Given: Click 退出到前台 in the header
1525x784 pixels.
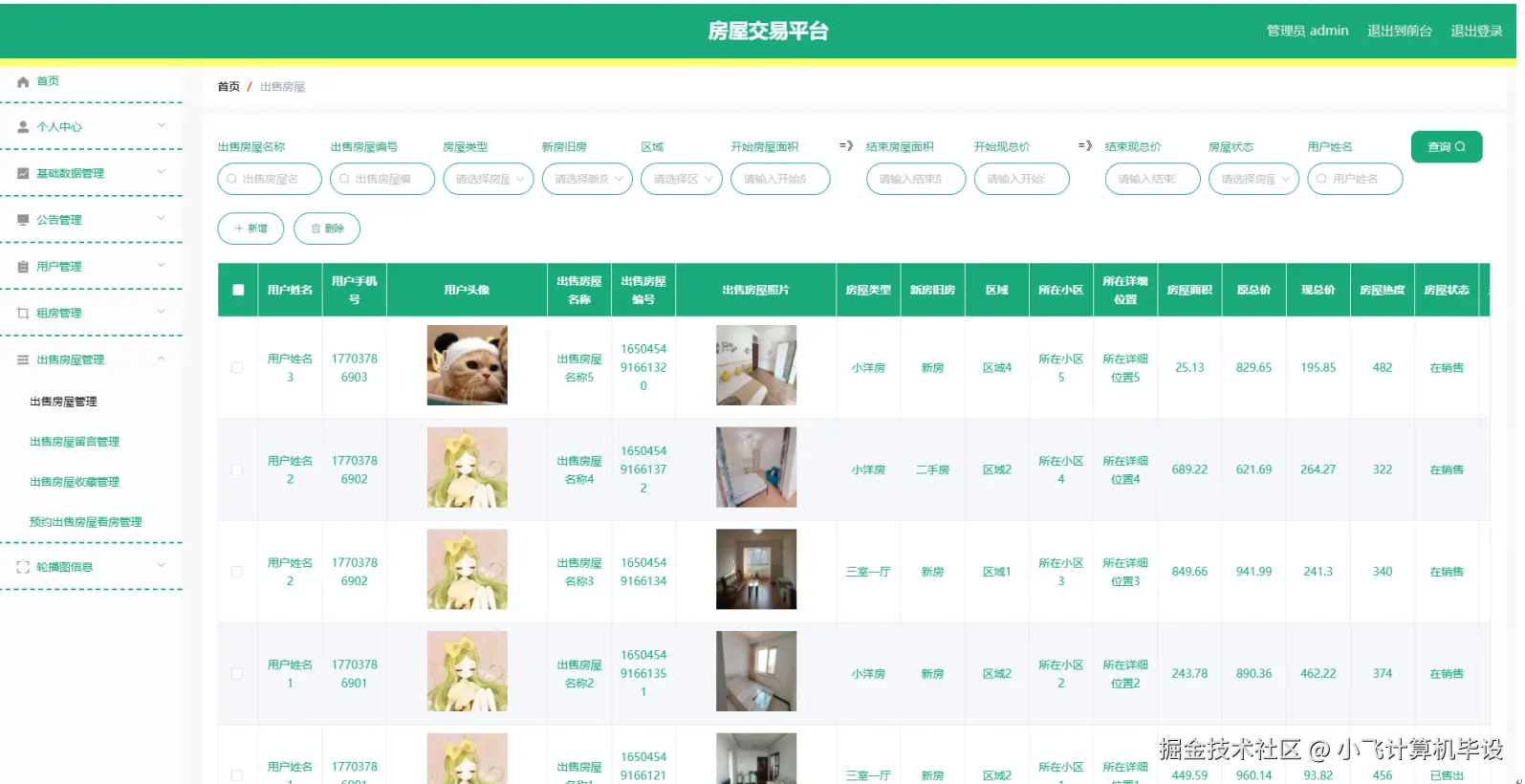Looking at the screenshot, I should pyautogui.click(x=1400, y=31).
